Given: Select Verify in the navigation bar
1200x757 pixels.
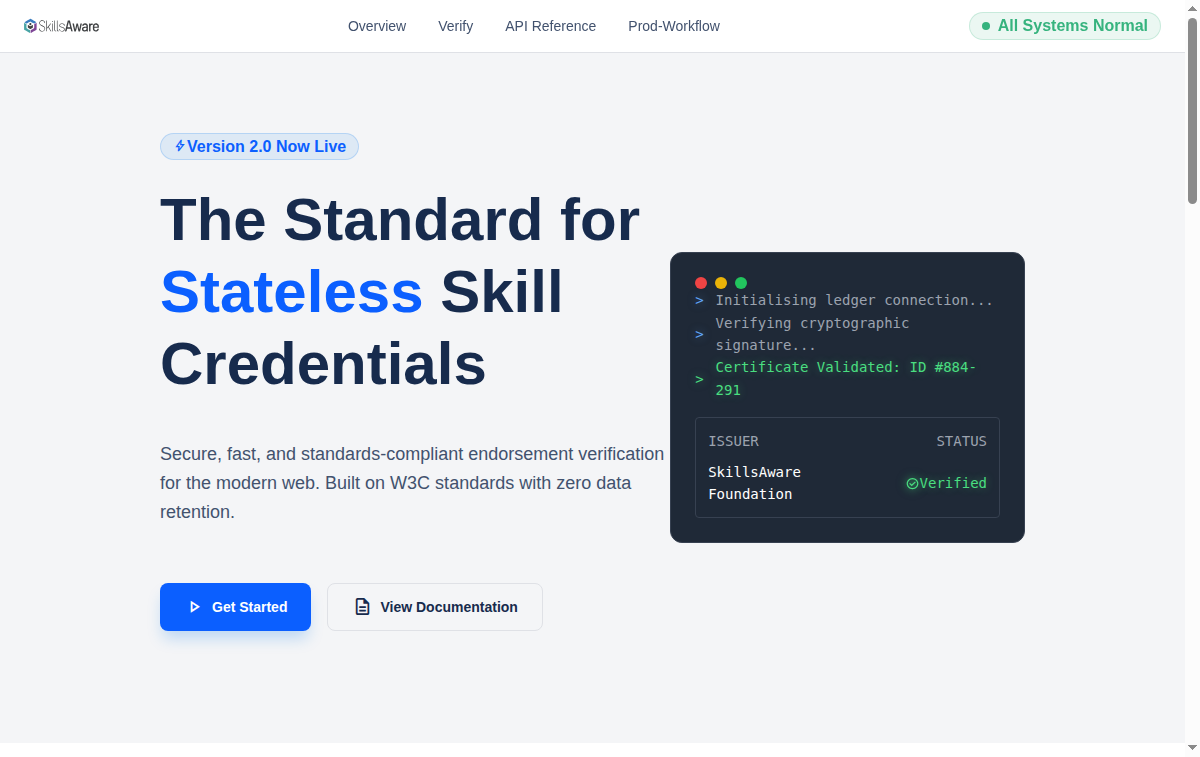Looking at the screenshot, I should pyautogui.click(x=456, y=26).
